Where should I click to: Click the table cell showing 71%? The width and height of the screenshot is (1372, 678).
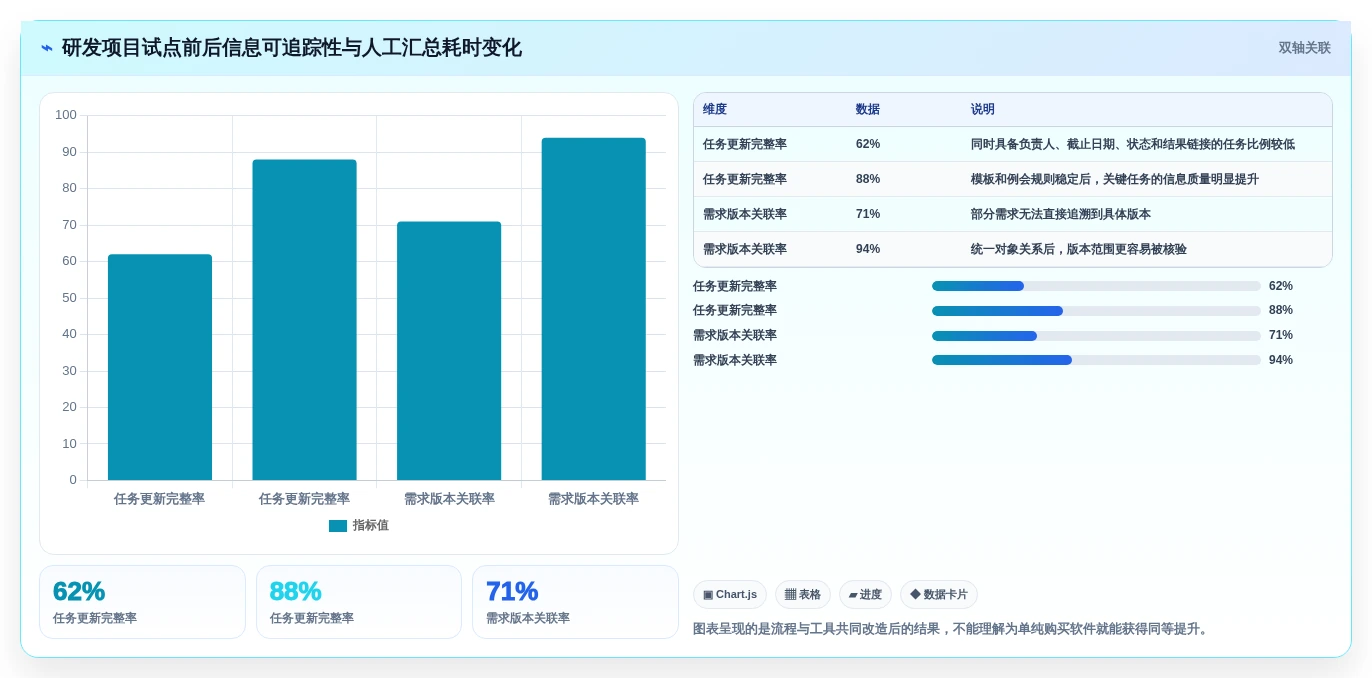pos(868,214)
